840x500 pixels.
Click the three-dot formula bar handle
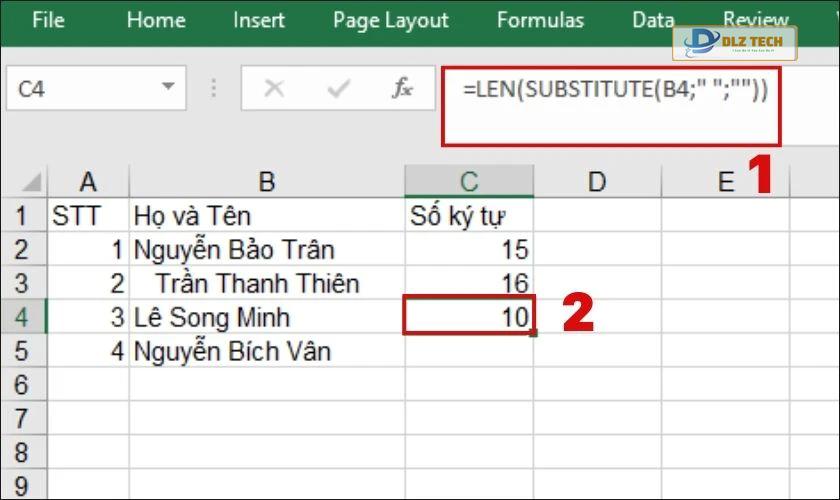click(214, 88)
